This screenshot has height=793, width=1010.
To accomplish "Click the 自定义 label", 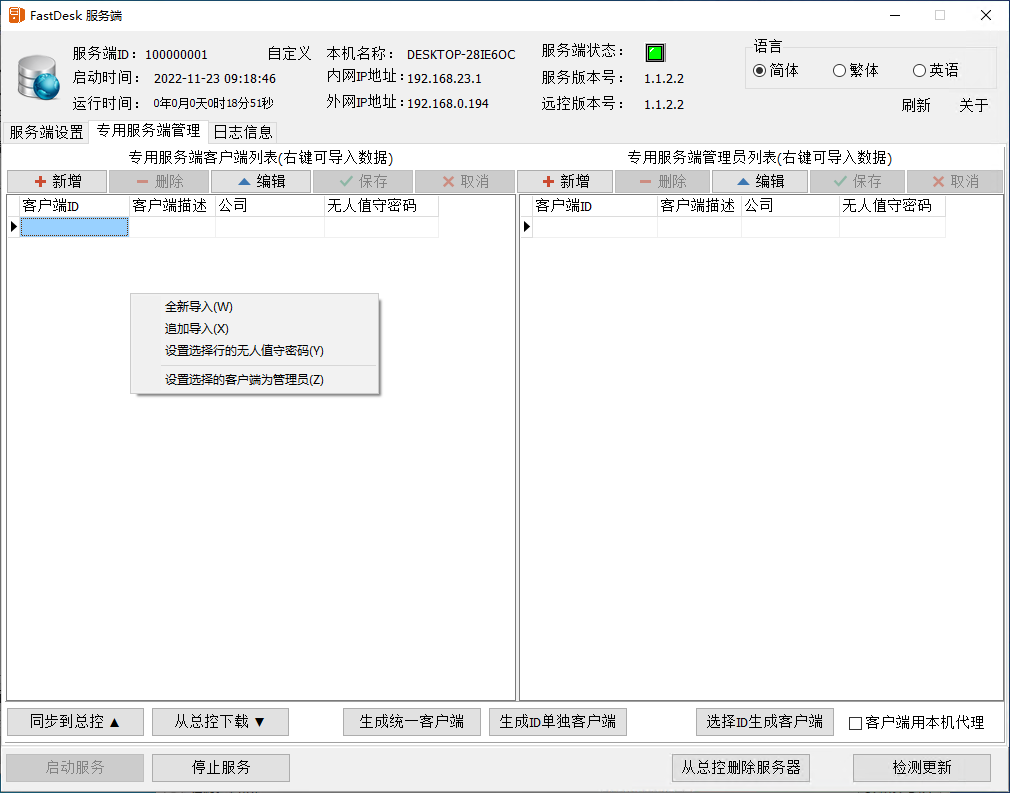I will [x=289, y=53].
